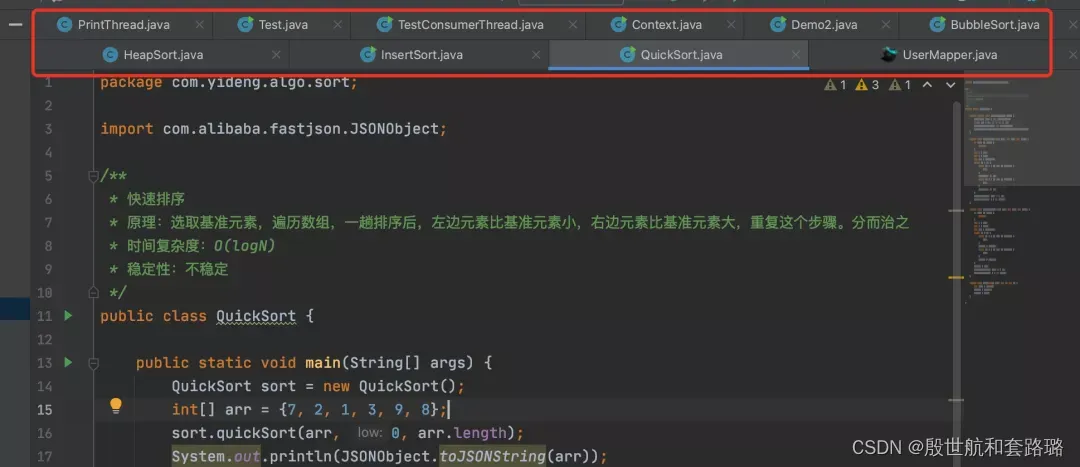Click the gray weak warning indicator showing 1
The height and width of the screenshot is (467, 1080).
tap(835, 85)
